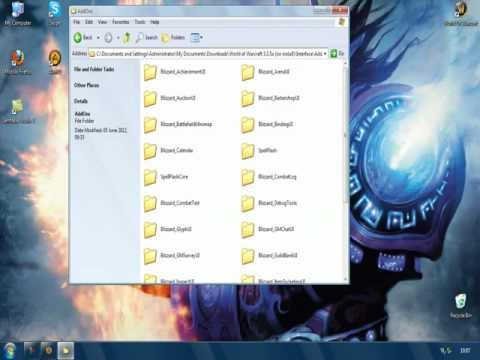Select the SpellFlashCore folder

pyautogui.click(x=166, y=177)
